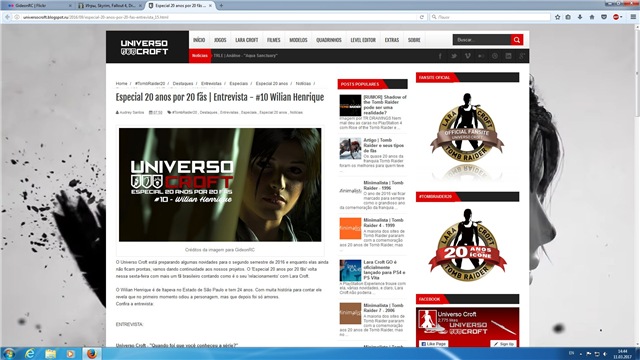This screenshot has height=360, width=640.
Task: Open the QUADRINHOS menu item
Action: 329,40
